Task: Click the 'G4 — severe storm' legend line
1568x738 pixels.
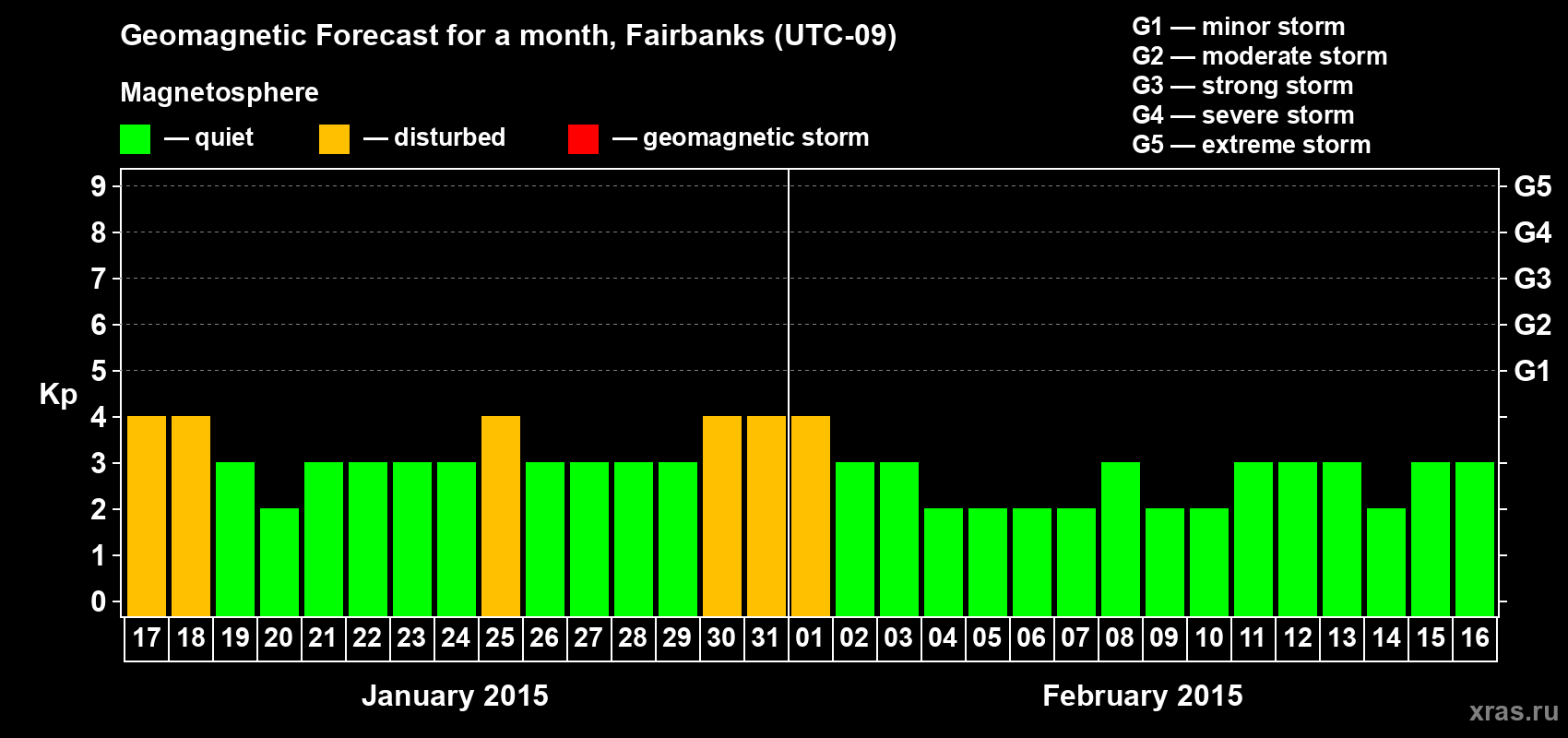Action: [x=1243, y=115]
